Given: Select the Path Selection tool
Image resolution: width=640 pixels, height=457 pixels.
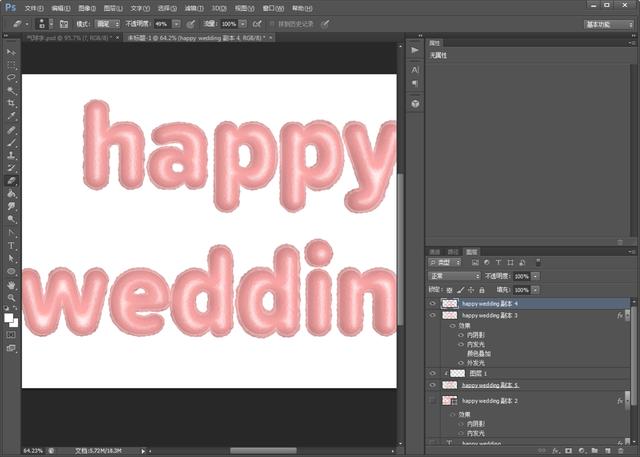Looking at the screenshot, I should click(x=11, y=258).
